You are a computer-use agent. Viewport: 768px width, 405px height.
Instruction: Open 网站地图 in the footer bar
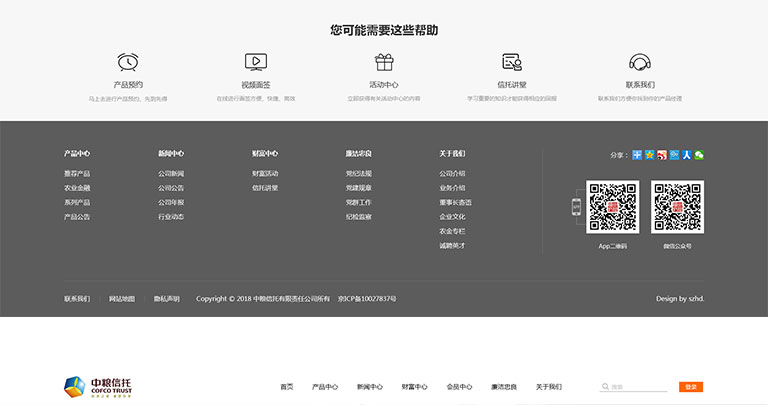(122, 298)
